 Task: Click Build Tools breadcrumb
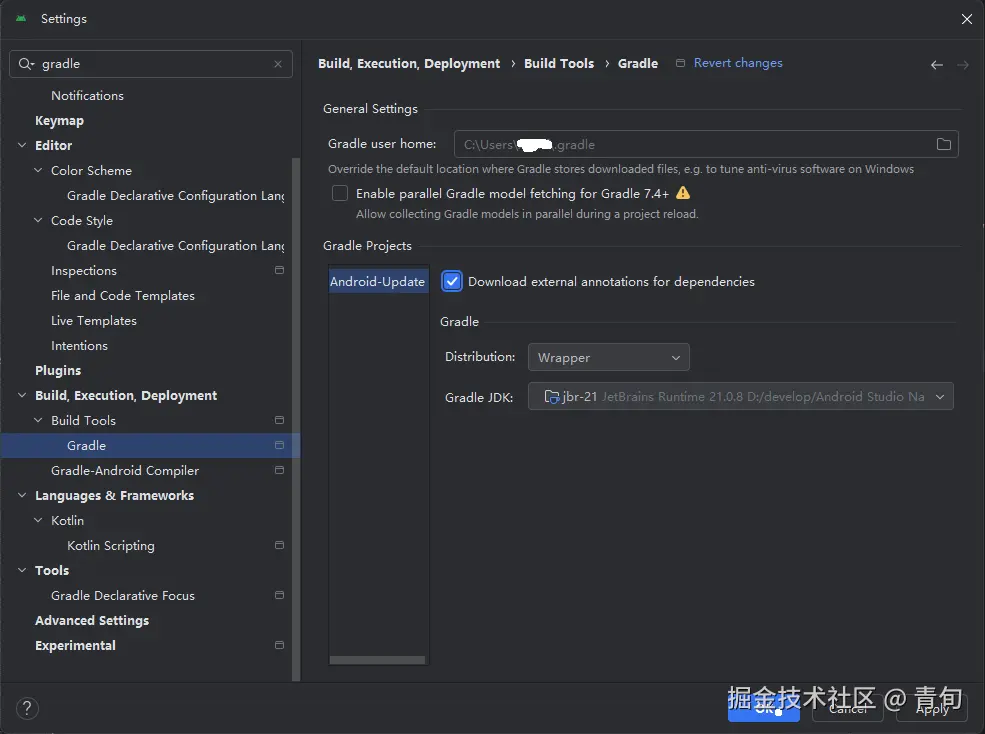(x=558, y=63)
